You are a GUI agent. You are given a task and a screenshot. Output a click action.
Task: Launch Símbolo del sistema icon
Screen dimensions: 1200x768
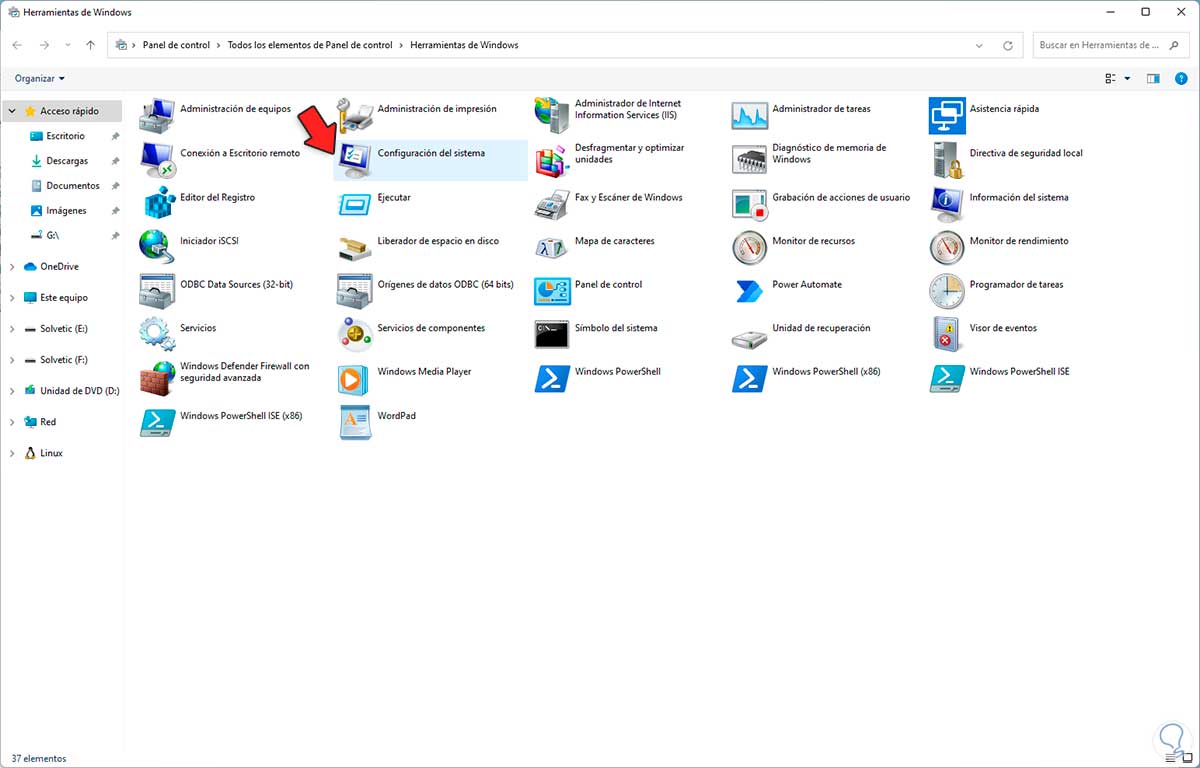point(552,334)
